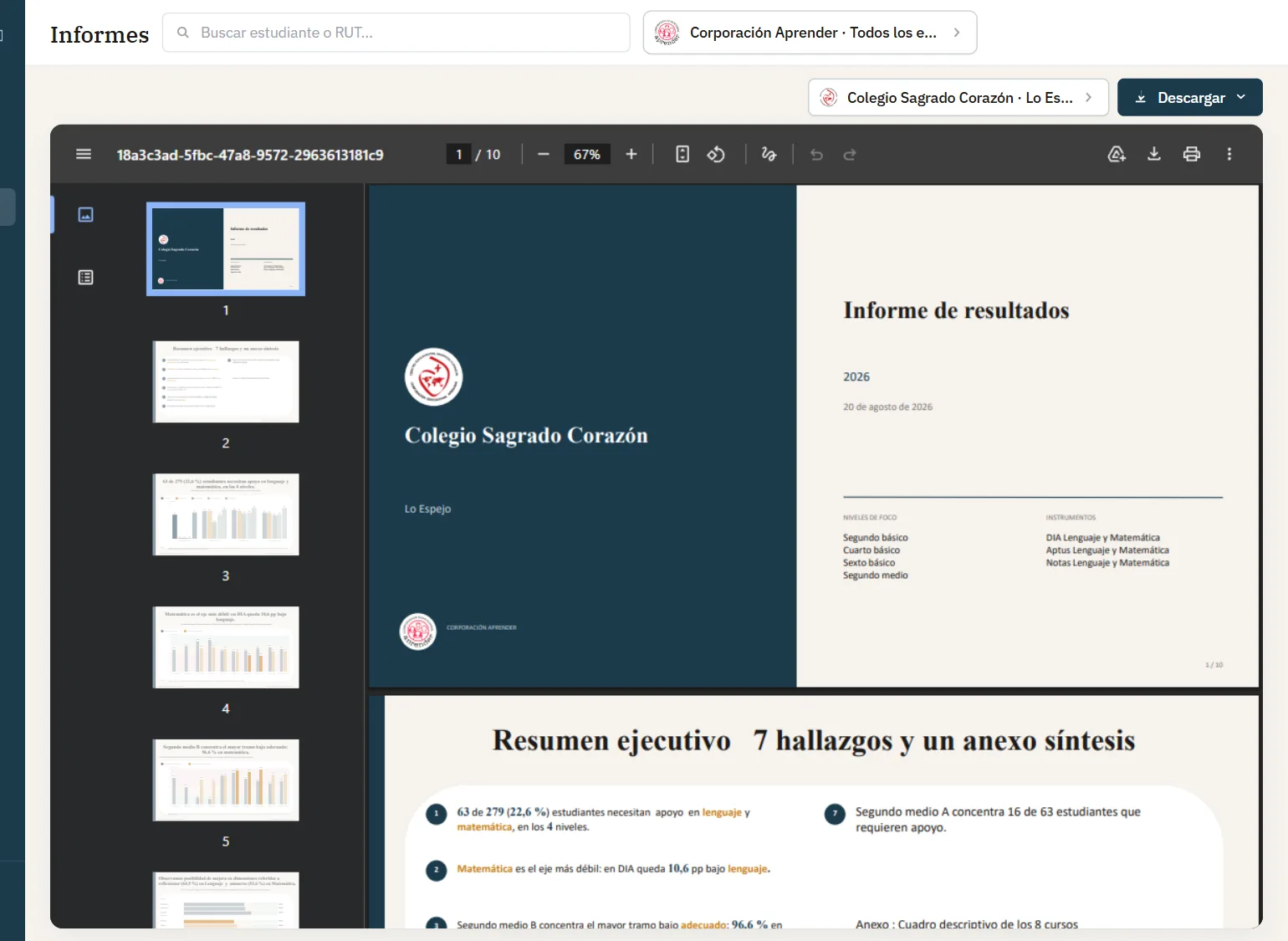Open the Descargar download dropdown

click(x=1190, y=98)
